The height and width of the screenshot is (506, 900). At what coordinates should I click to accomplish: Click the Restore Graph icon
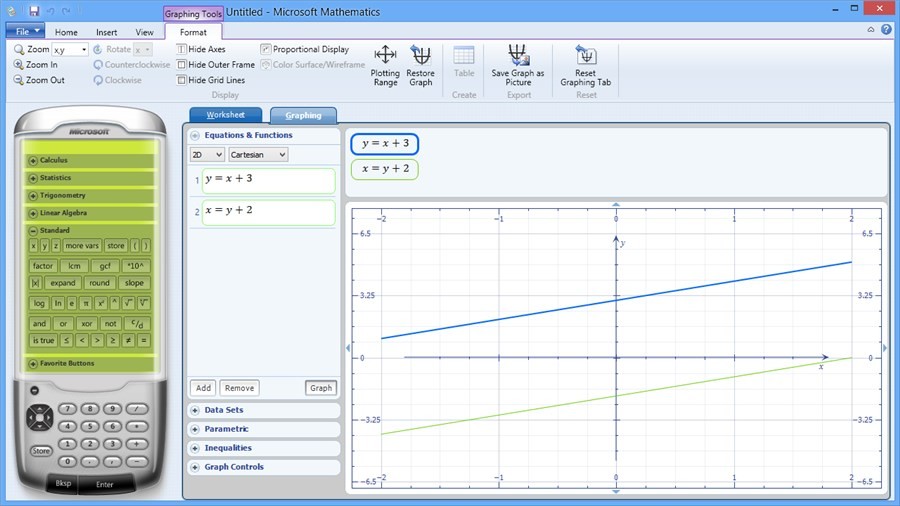click(420, 65)
